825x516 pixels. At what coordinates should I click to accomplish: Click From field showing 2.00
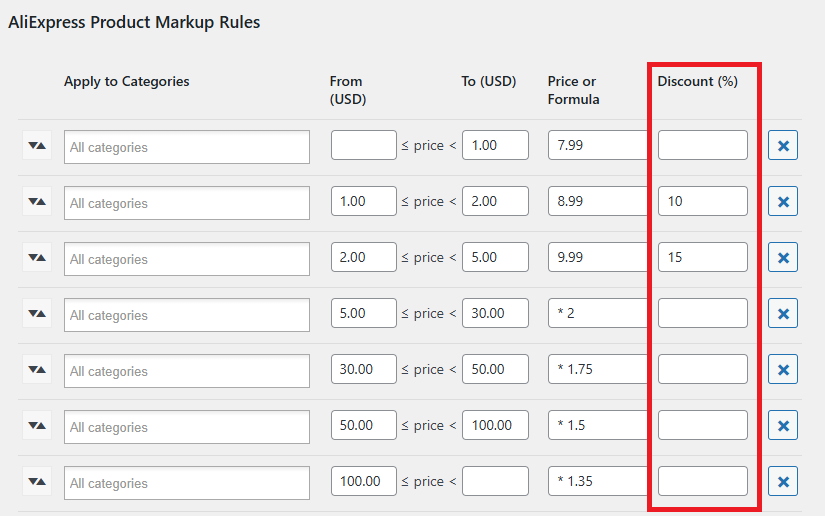pos(364,257)
